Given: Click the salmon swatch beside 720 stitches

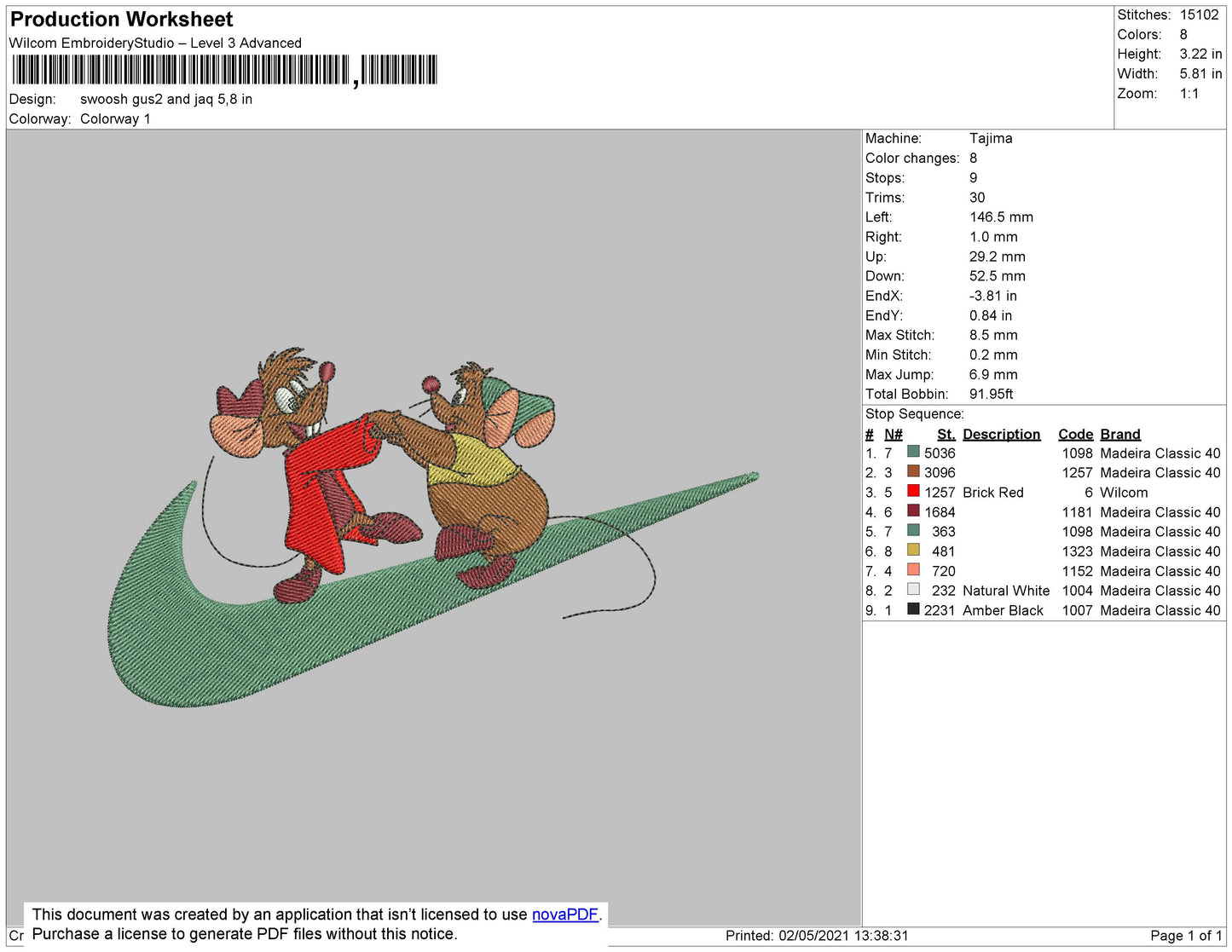Looking at the screenshot, I should (913, 569).
